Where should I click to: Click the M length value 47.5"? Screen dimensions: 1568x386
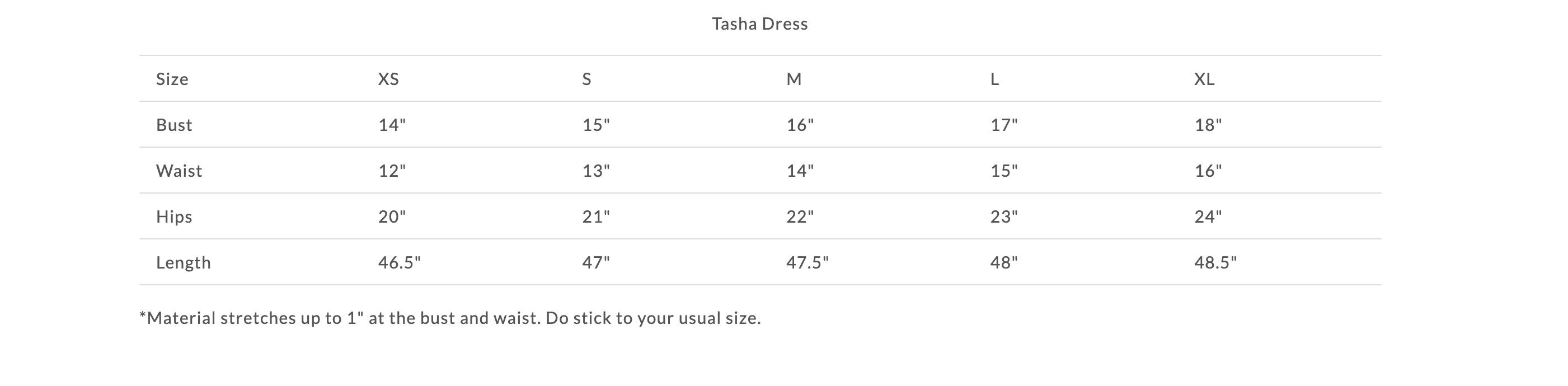tap(807, 262)
